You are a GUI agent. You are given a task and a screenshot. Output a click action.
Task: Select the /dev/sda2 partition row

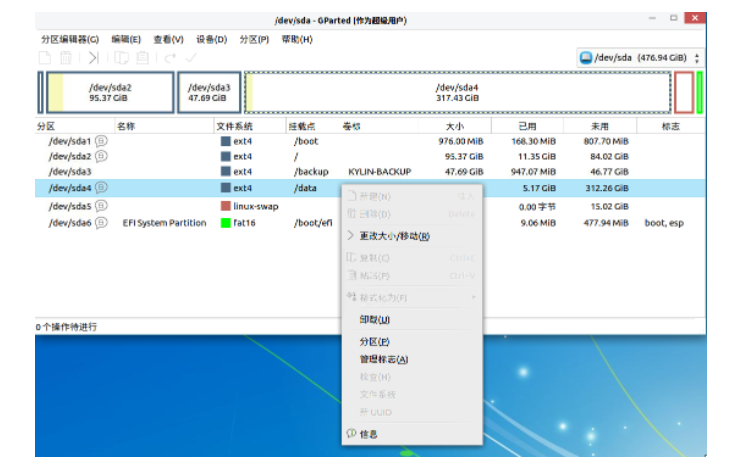[370, 156]
